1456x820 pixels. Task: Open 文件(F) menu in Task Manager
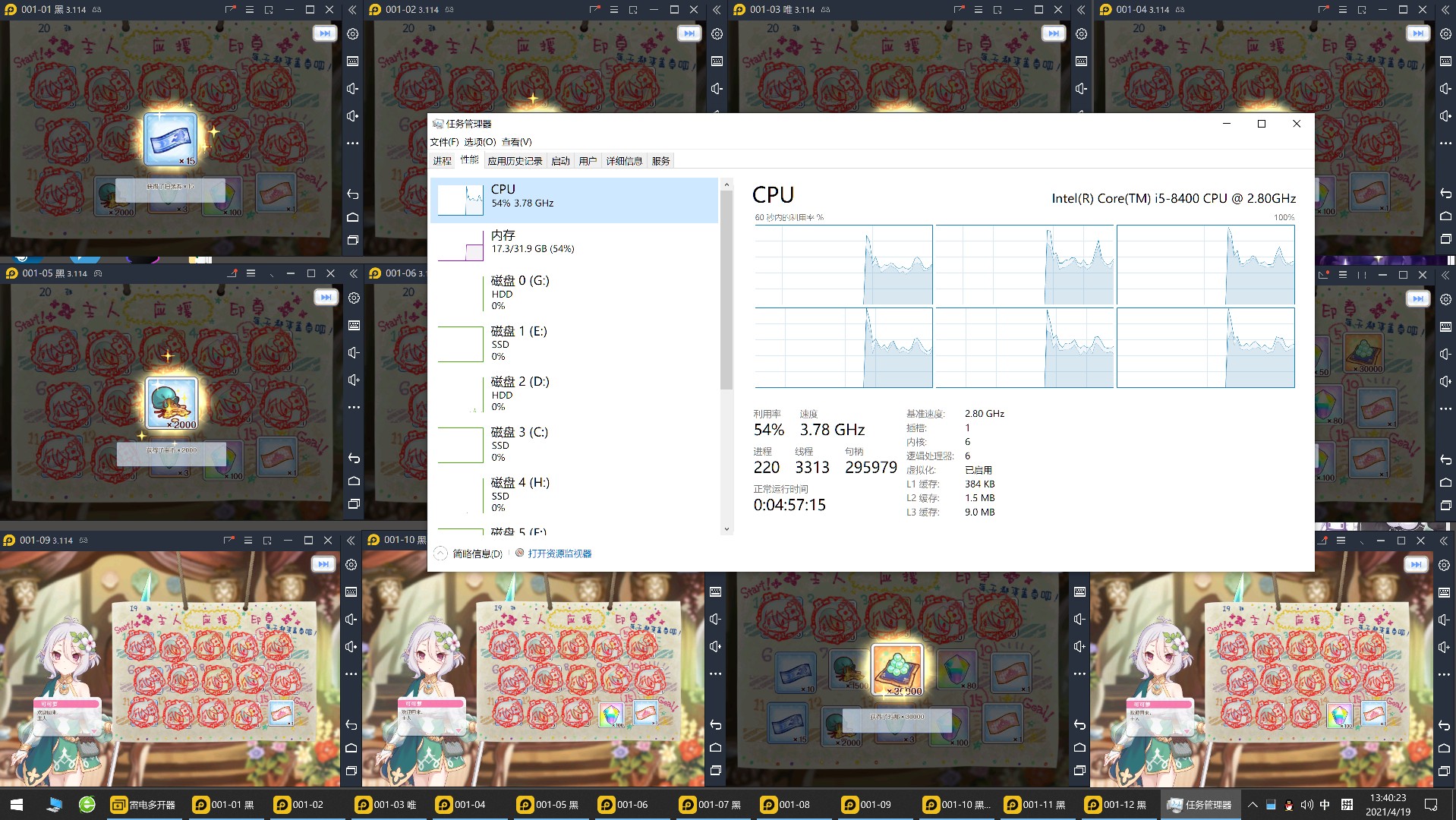[444, 142]
